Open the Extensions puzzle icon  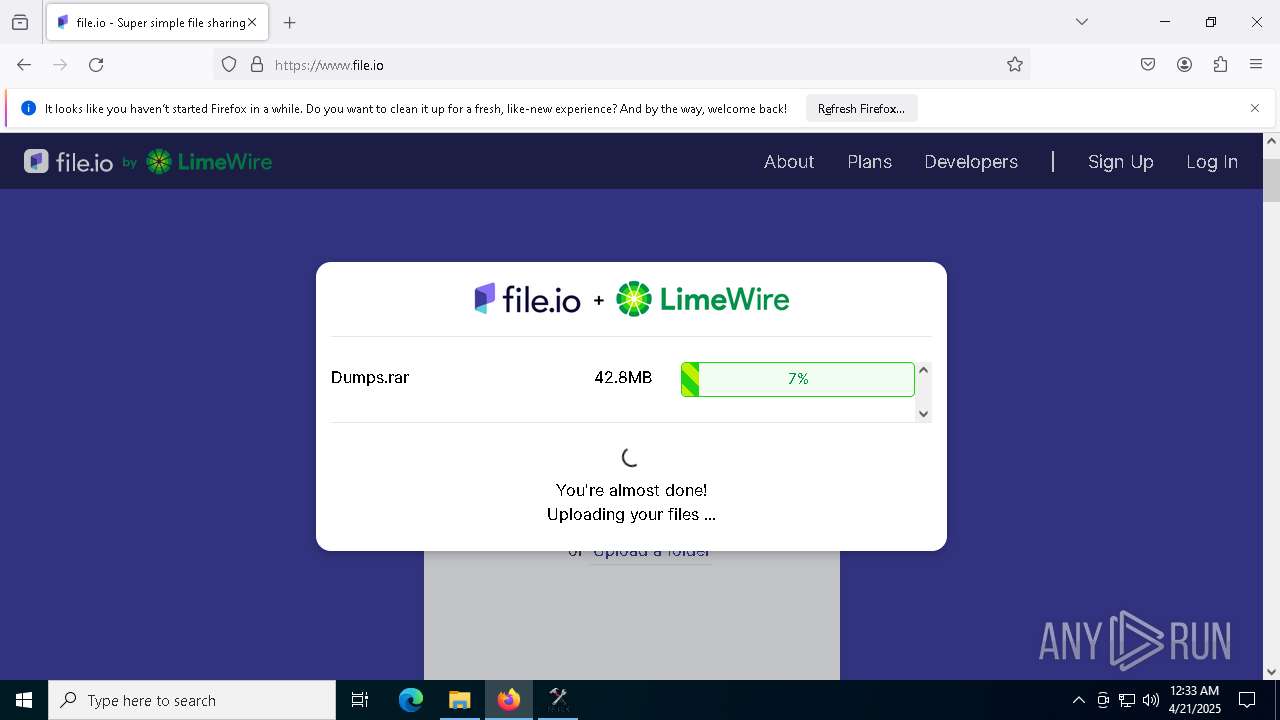pos(1220,65)
